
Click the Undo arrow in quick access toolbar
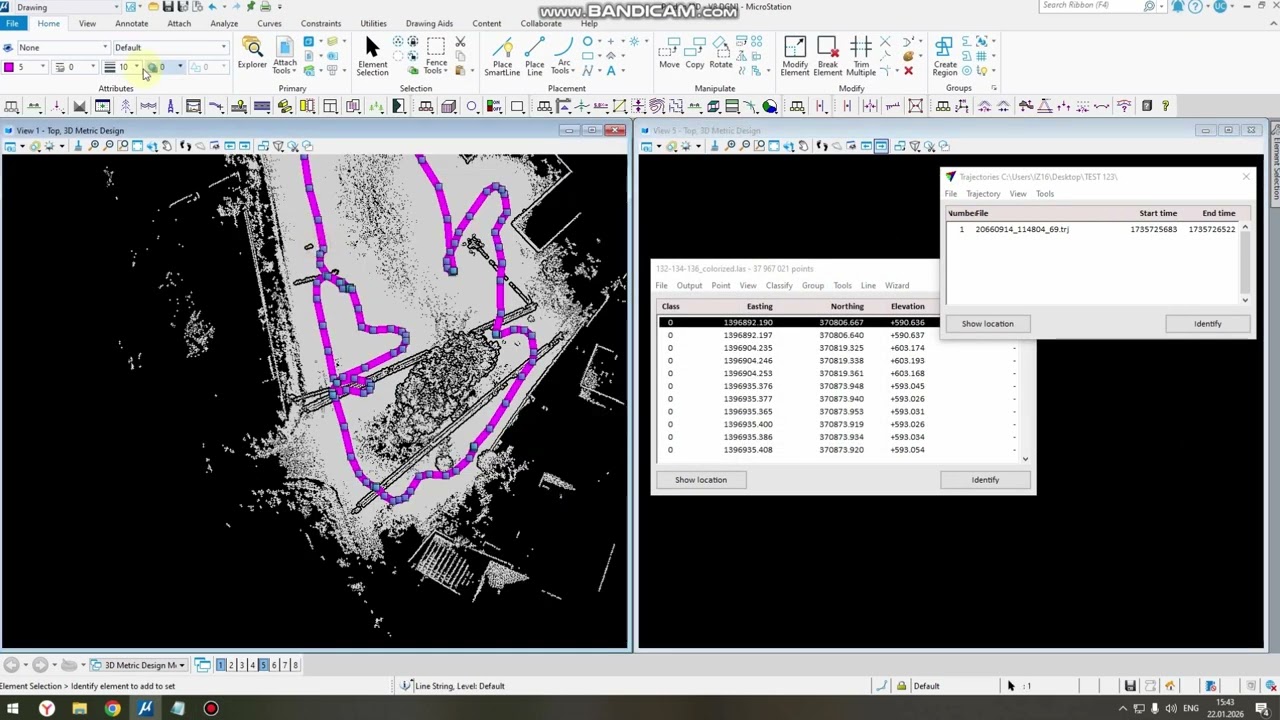[212, 7]
